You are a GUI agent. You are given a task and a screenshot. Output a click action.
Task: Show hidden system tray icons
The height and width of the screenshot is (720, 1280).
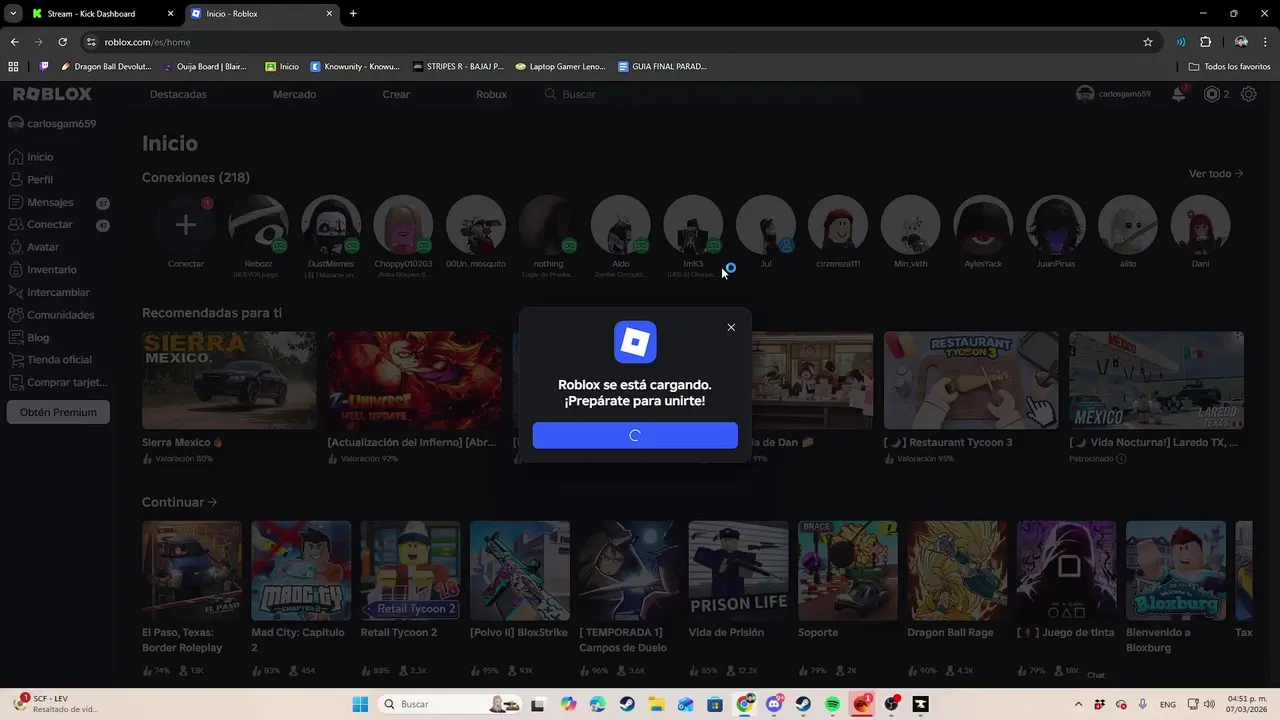[1078, 704]
